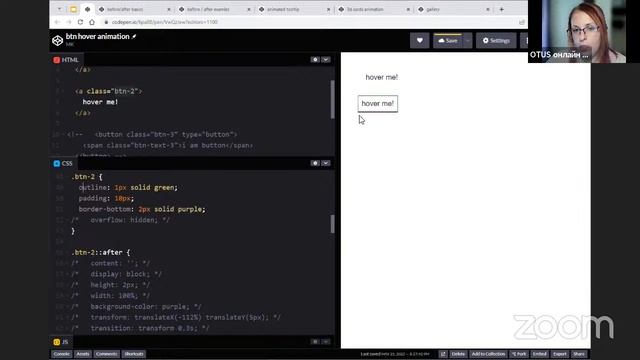Reload the browser page

(80, 22)
